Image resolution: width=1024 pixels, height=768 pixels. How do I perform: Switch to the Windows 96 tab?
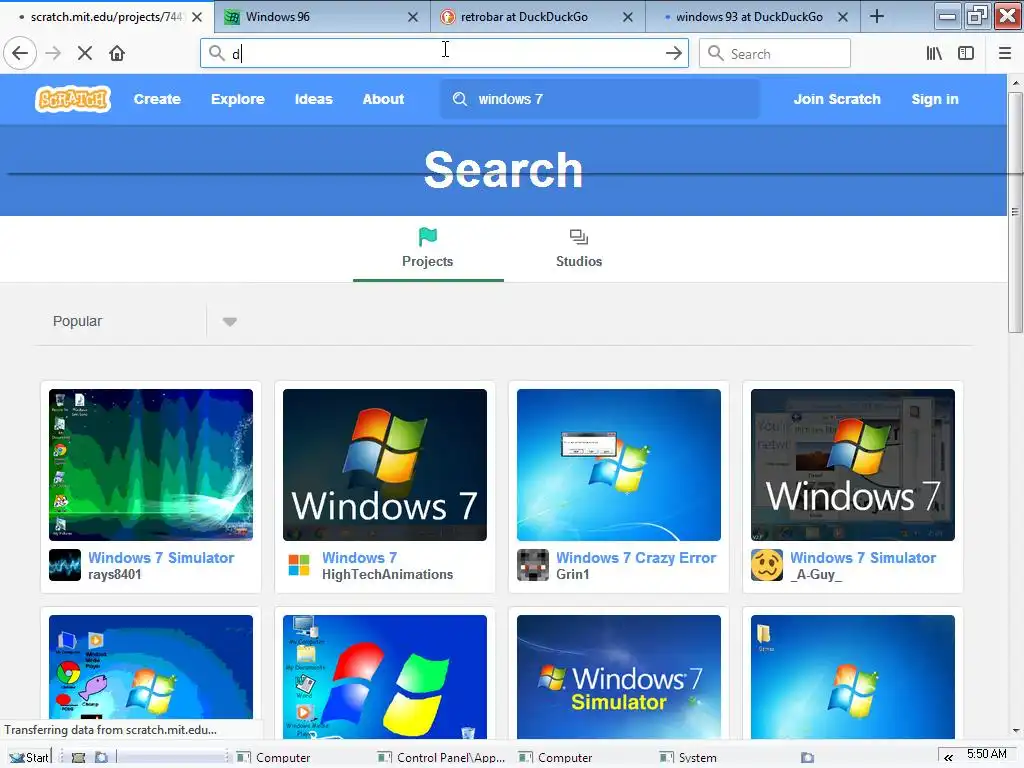click(323, 17)
